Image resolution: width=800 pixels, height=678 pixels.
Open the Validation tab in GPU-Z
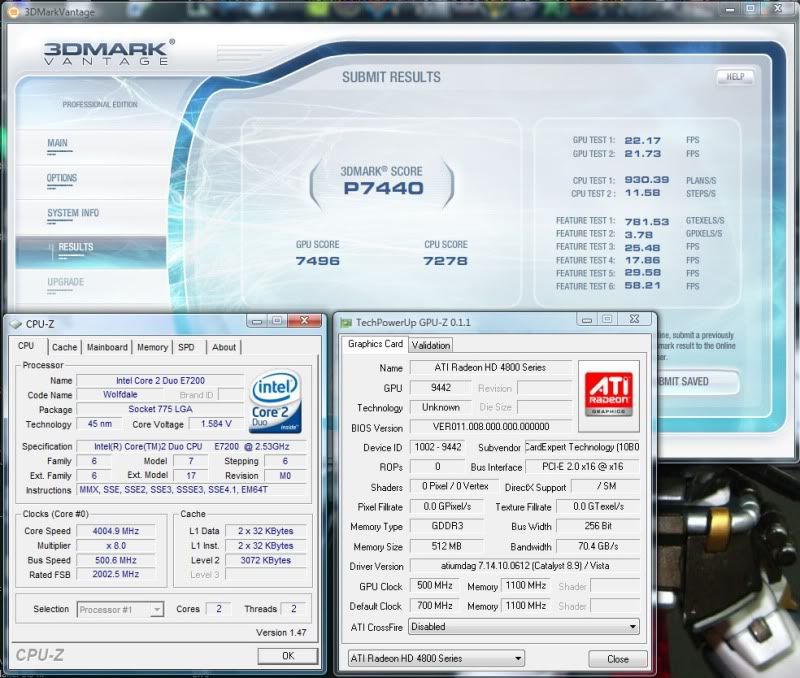pyautogui.click(x=431, y=345)
